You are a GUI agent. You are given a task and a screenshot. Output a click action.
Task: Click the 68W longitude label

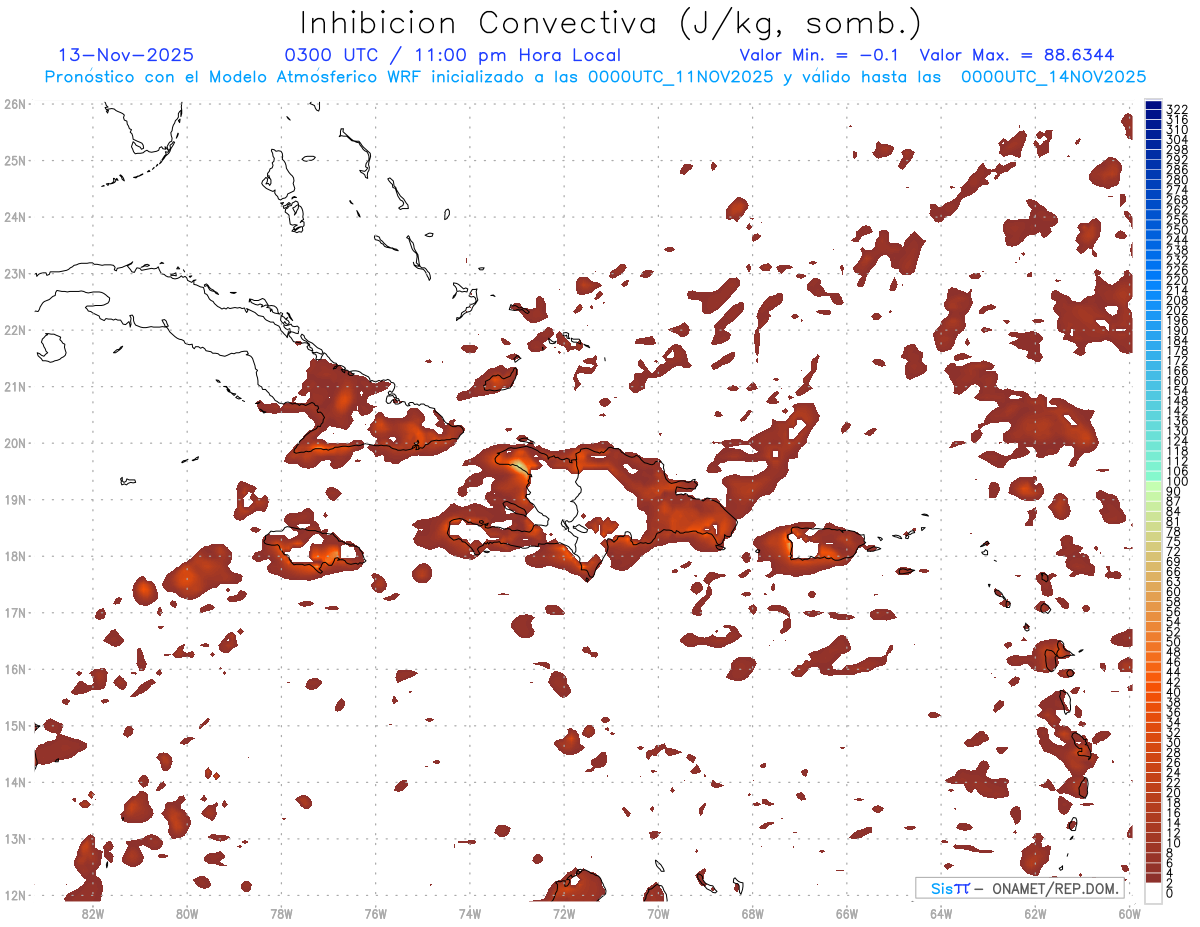tap(752, 913)
